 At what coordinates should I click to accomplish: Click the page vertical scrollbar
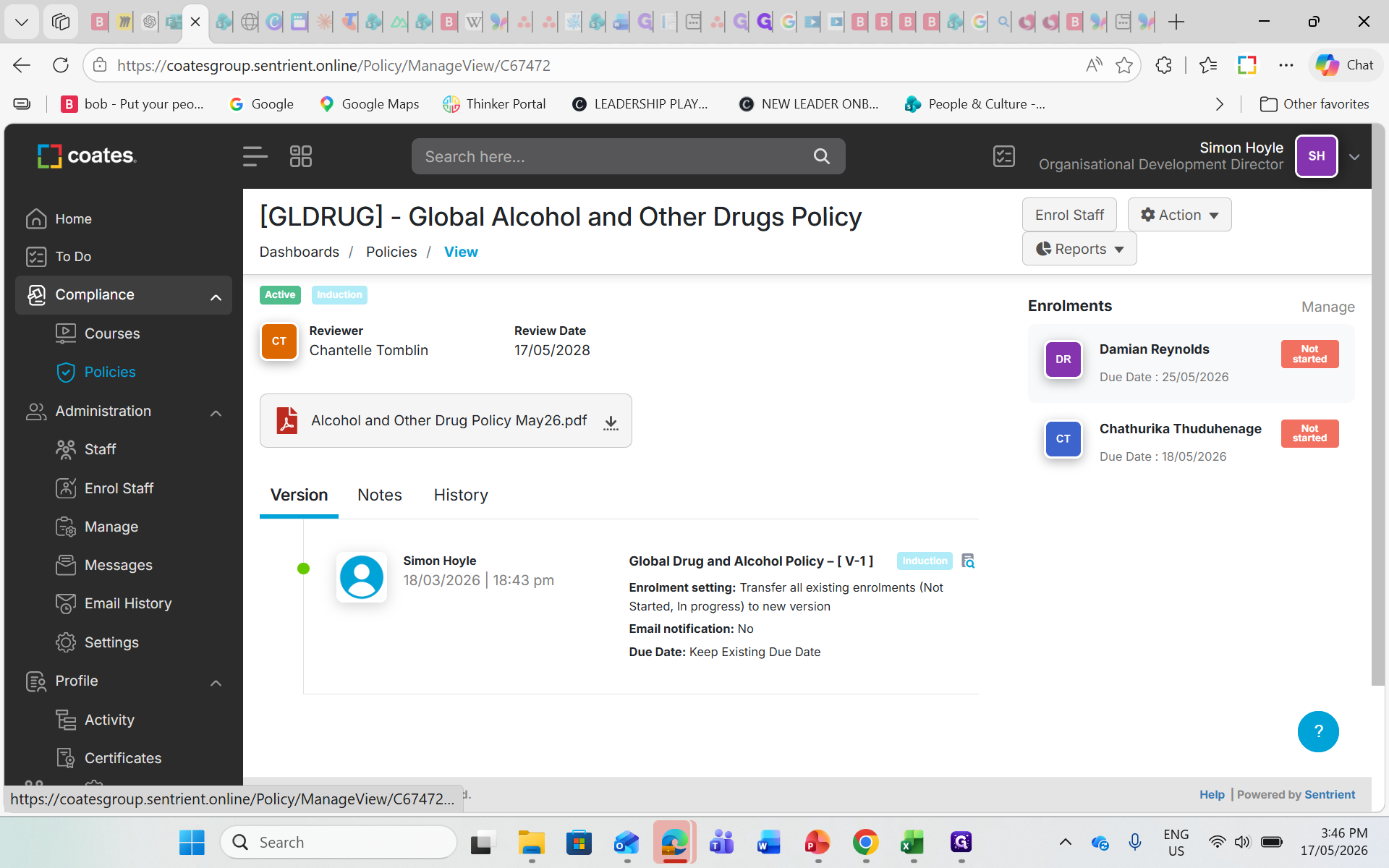[x=1378, y=405]
